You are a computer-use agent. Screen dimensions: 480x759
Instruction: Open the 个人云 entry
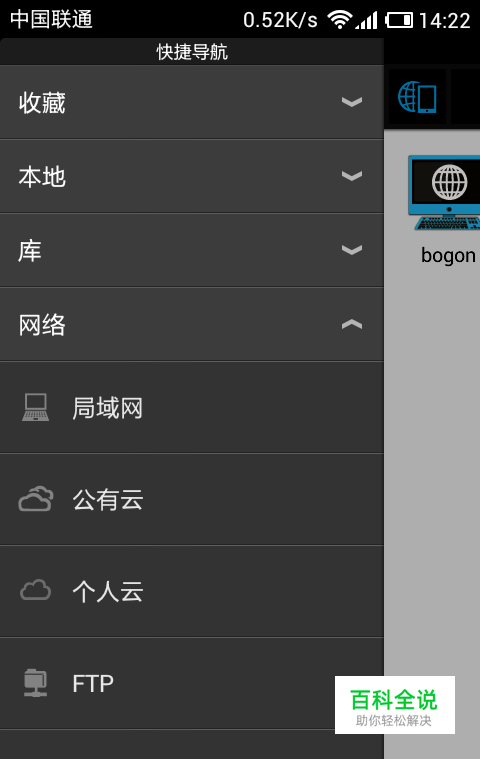click(x=192, y=591)
